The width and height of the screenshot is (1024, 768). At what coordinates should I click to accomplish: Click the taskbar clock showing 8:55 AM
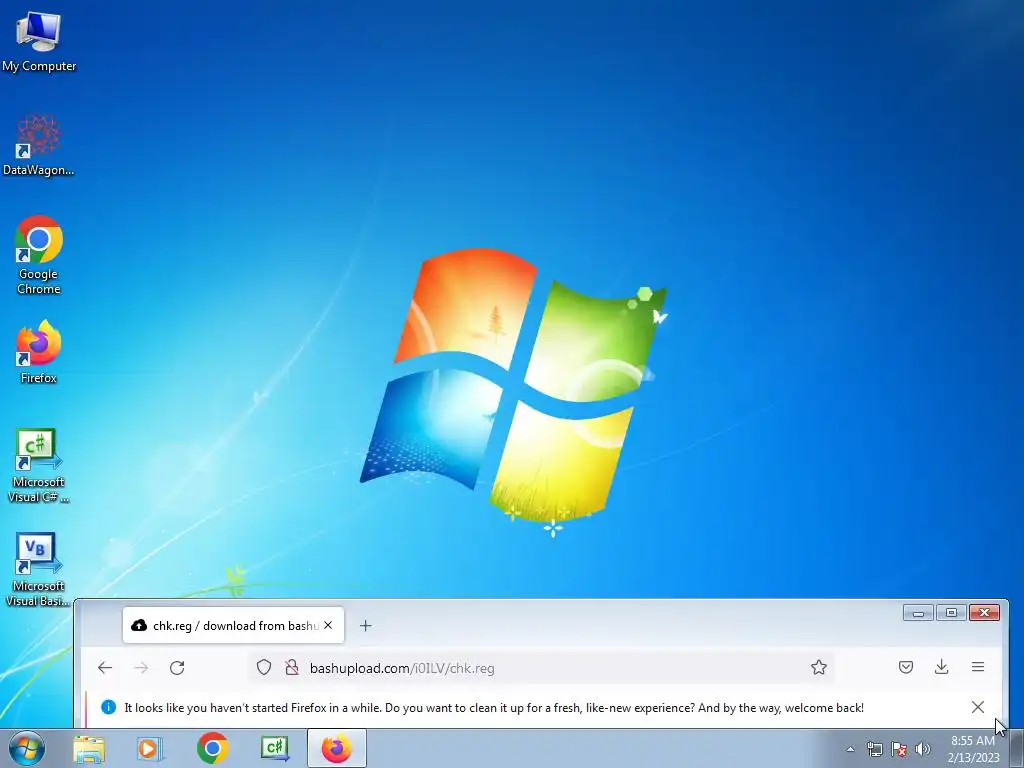tap(973, 749)
